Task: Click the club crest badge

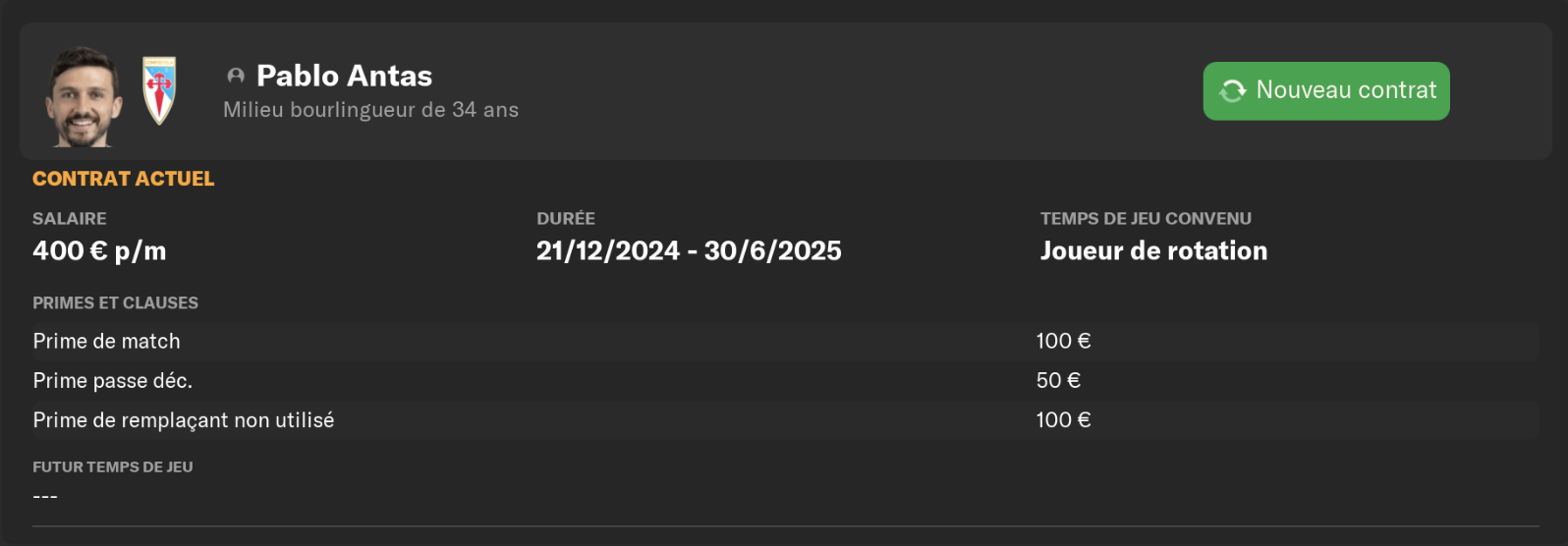Action: click(159, 90)
